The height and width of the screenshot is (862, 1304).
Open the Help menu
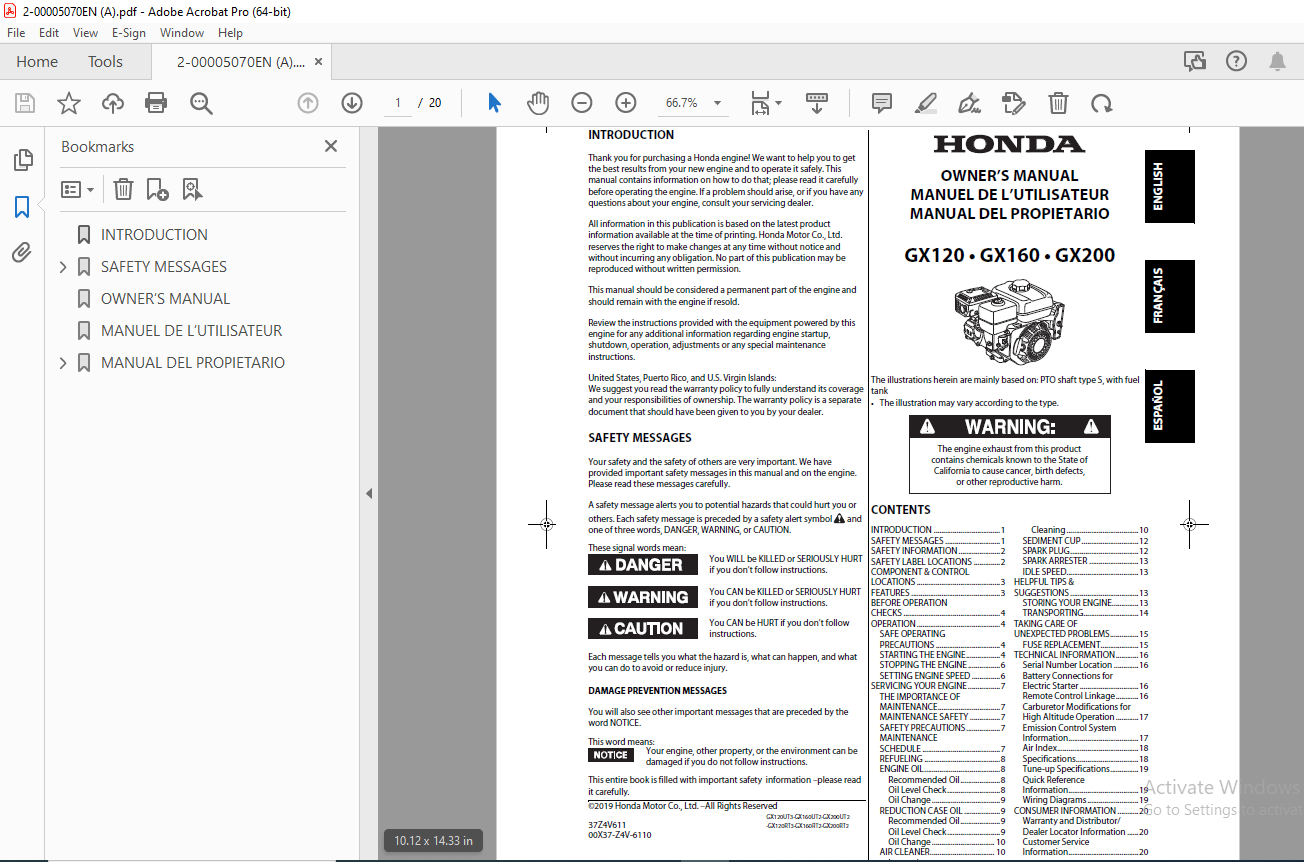[230, 33]
